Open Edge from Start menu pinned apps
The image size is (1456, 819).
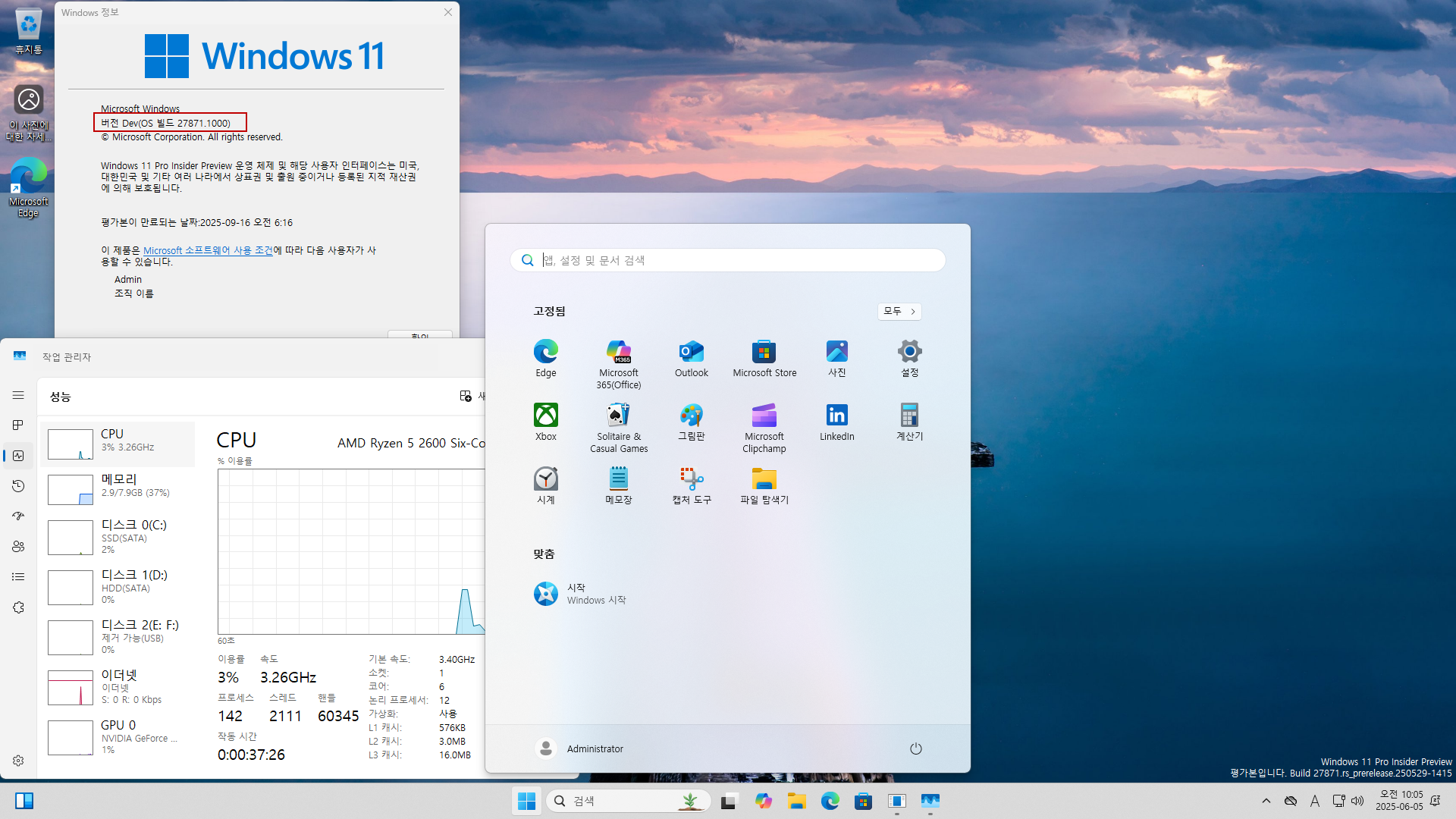[545, 359]
